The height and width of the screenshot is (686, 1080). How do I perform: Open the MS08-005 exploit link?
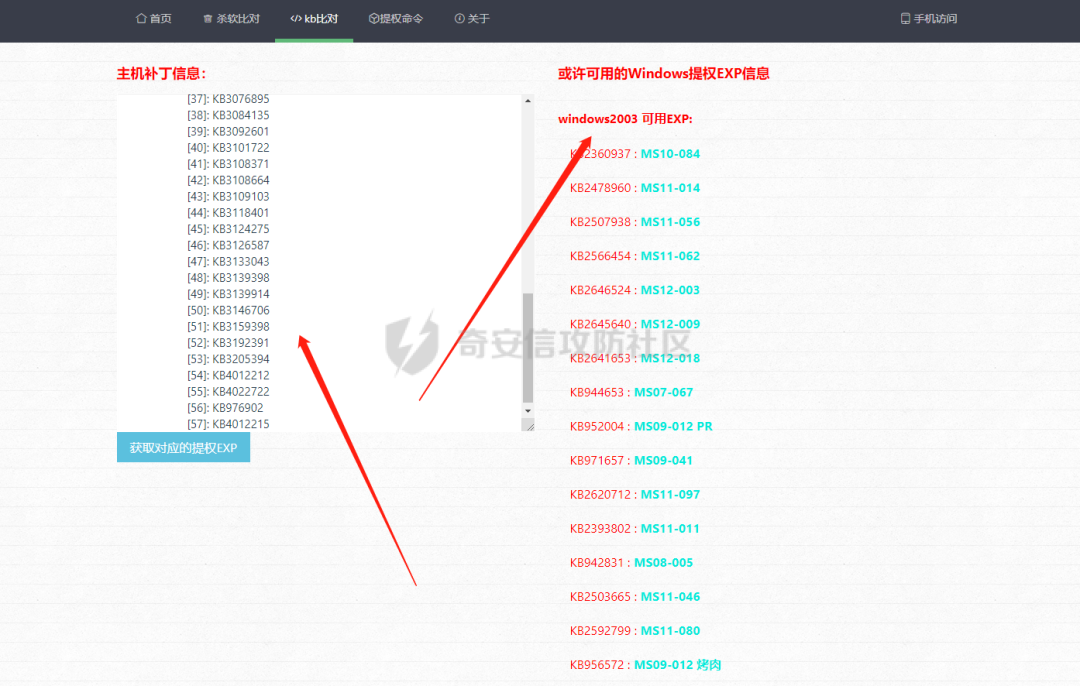pyautogui.click(x=663, y=563)
